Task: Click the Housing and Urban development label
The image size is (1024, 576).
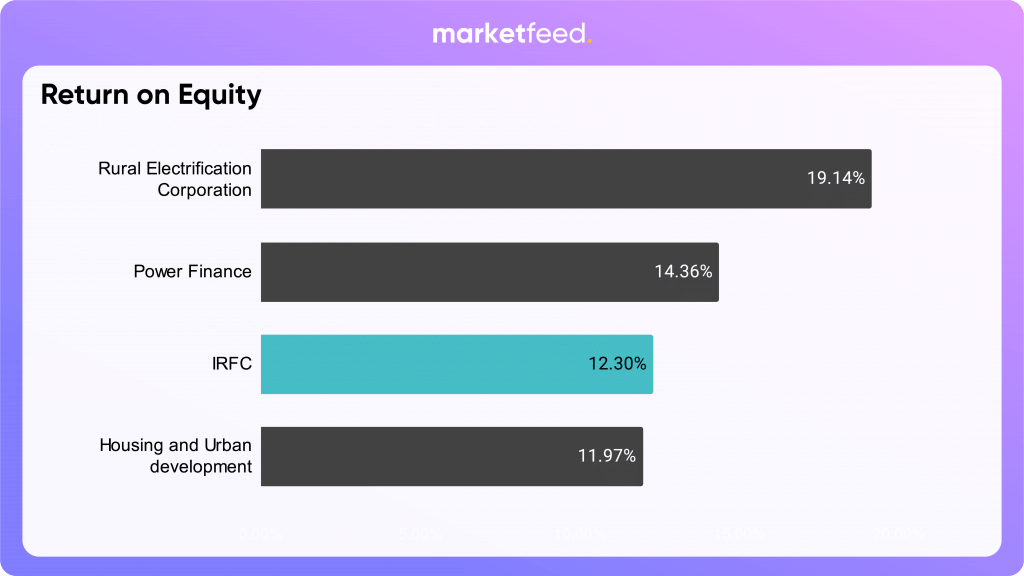Action: 176,456
